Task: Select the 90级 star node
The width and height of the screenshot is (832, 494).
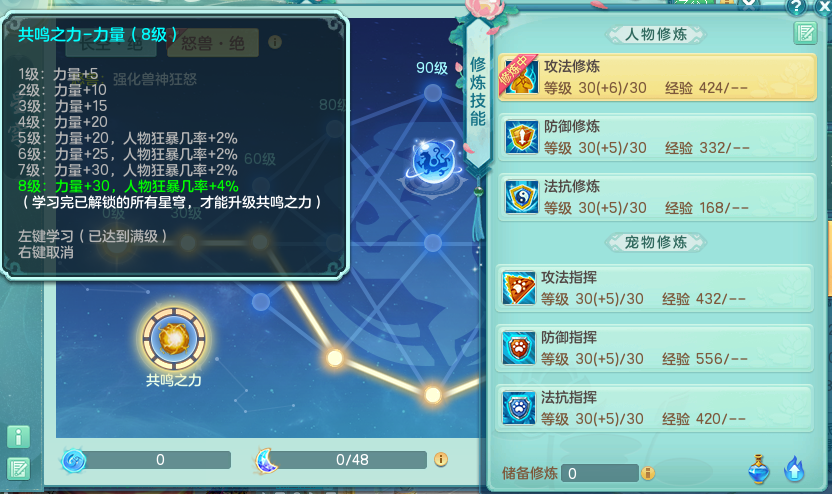Action: 433,93
